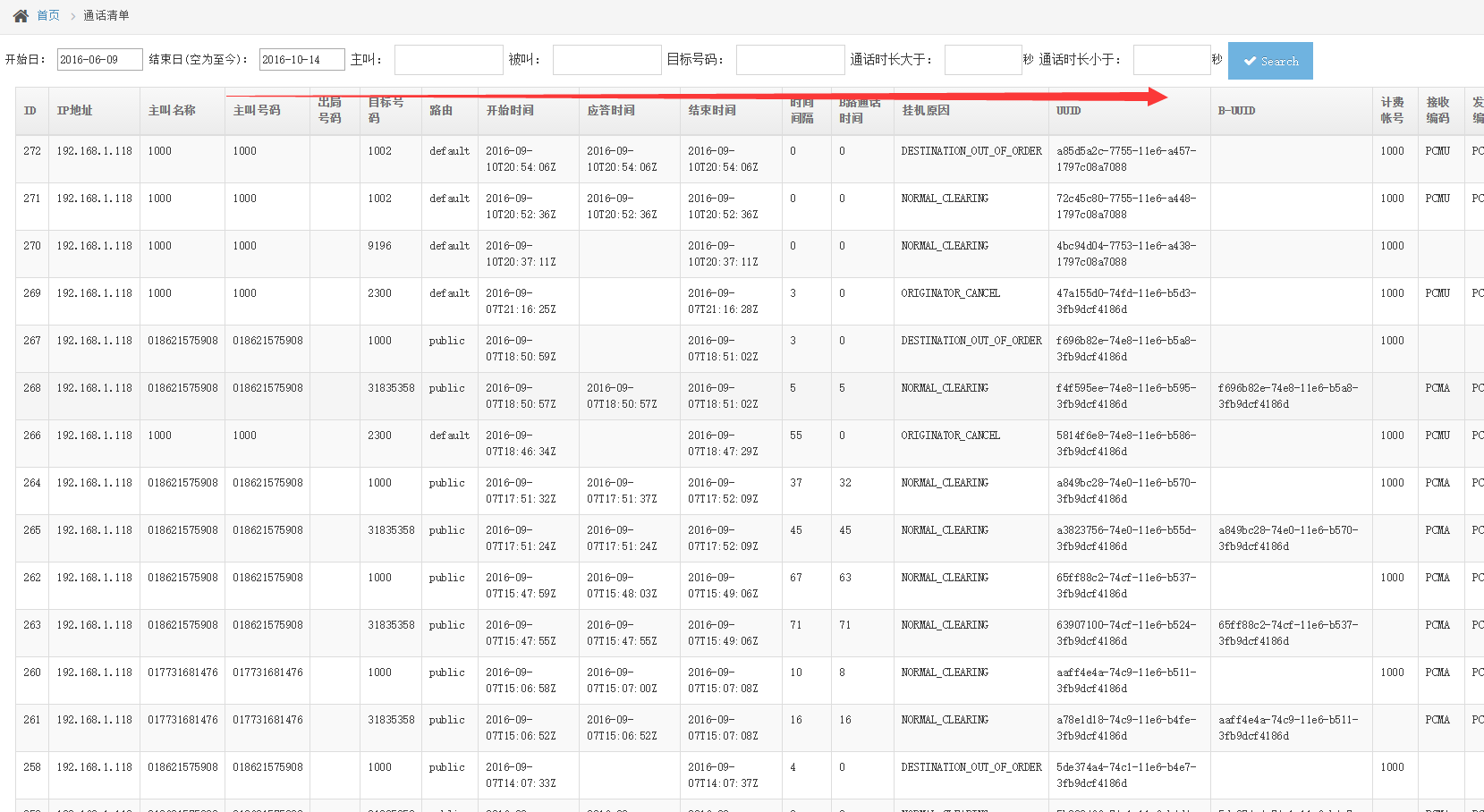Image resolution: width=1484 pixels, height=812 pixels.
Task: Focus the 通话时长小于 input field
Action: pyautogui.click(x=1171, y=60)
